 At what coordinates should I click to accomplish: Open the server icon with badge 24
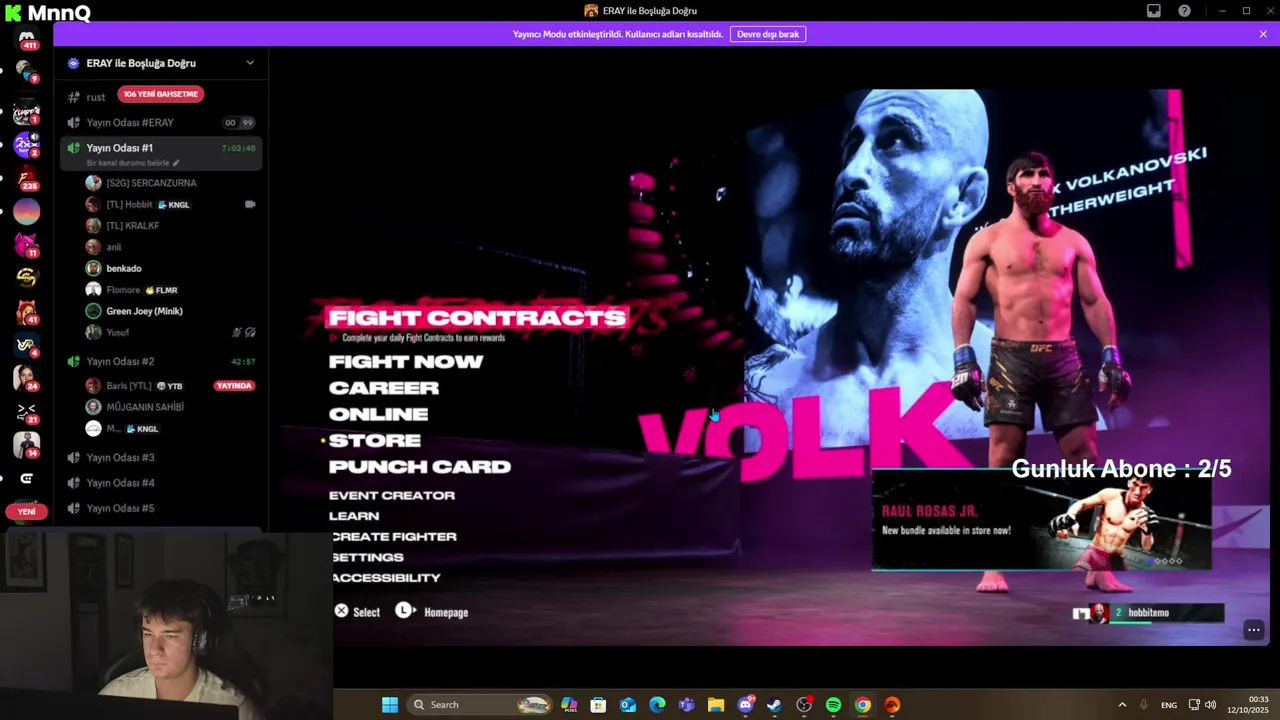pyautogui.click(x=27, y=378)
